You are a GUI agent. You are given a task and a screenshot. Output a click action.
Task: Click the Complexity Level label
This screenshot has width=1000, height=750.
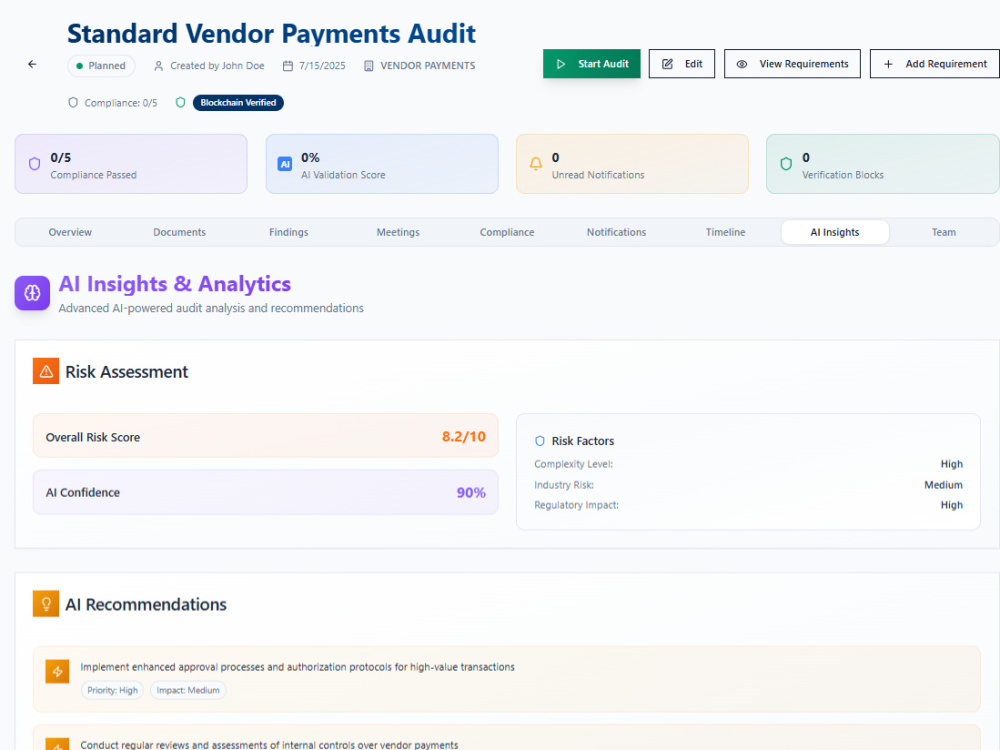pyautogui.click(x=573, y=464)
